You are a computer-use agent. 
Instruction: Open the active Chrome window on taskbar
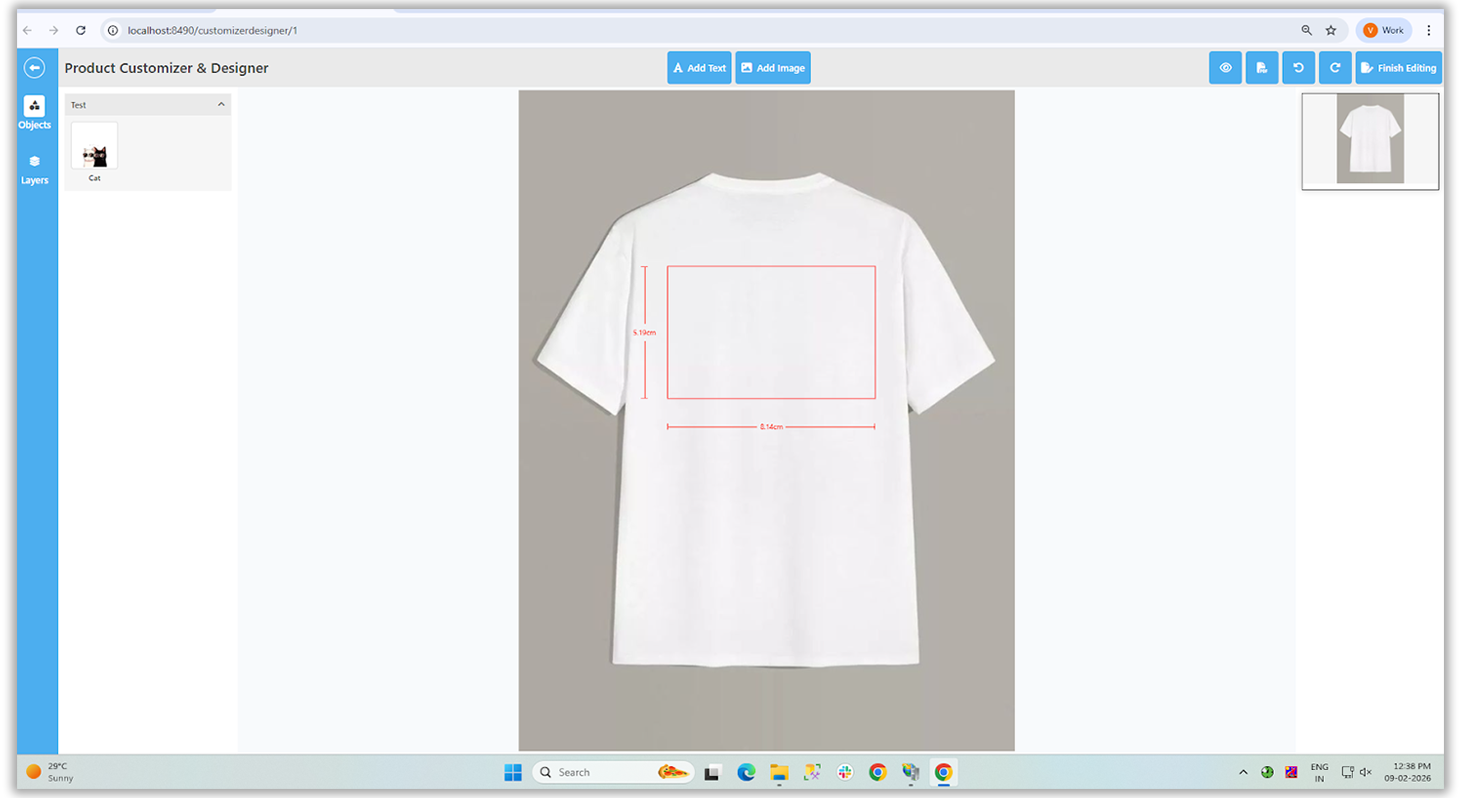[943, 772]
